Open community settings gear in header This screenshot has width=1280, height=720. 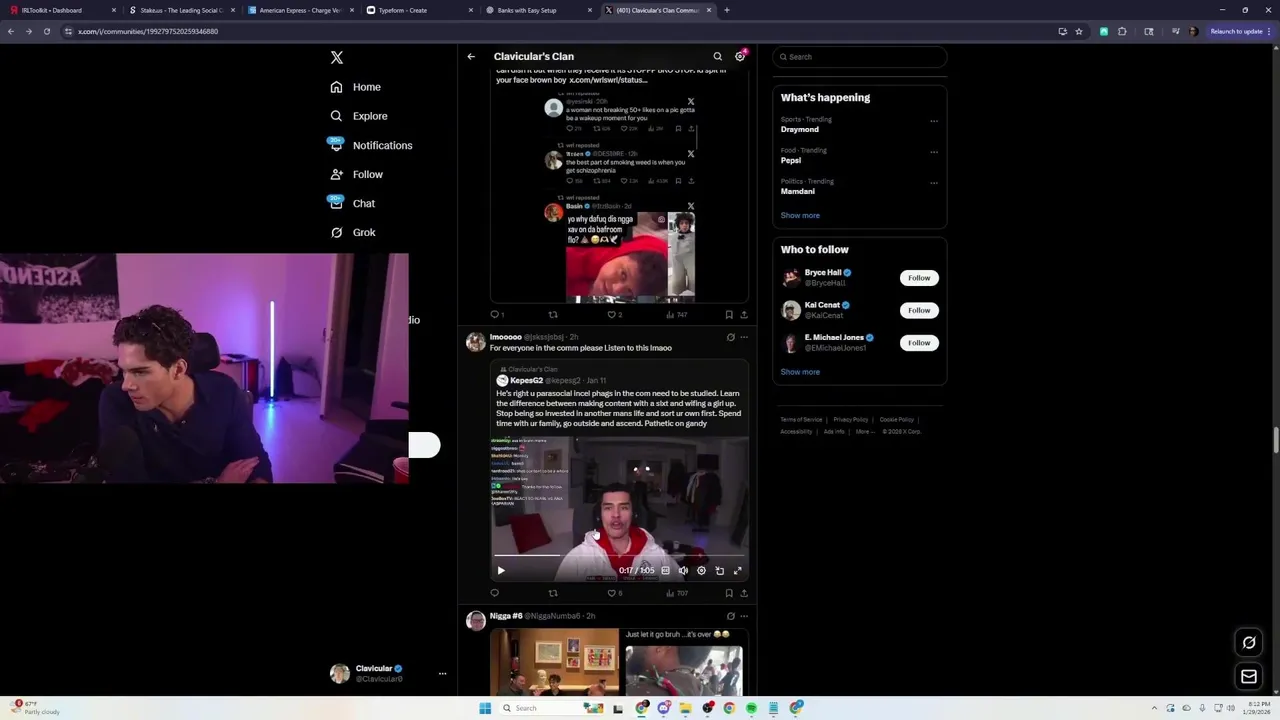pos(740,56)
